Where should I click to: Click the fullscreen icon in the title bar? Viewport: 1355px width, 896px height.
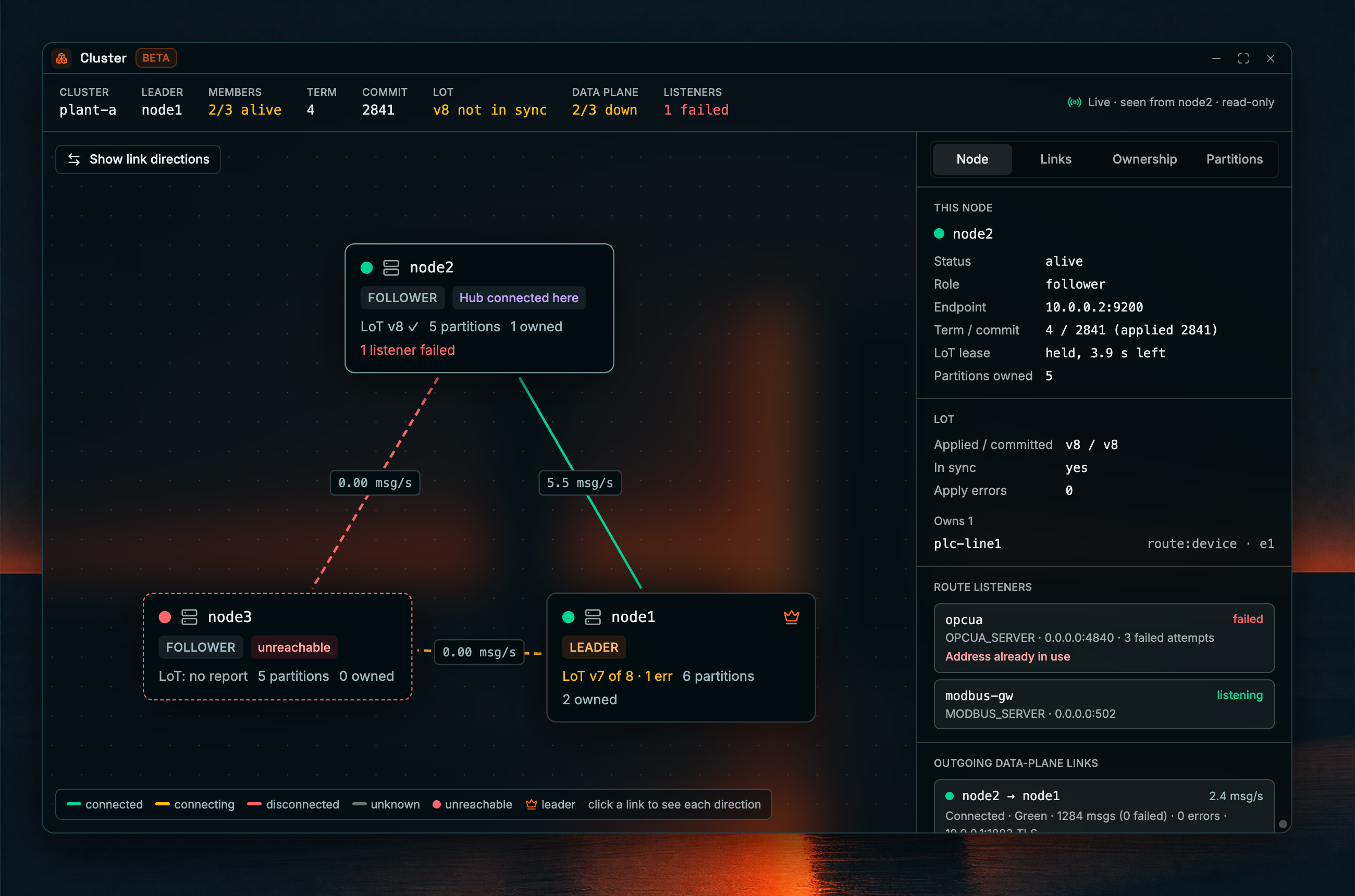point(1243,58)
